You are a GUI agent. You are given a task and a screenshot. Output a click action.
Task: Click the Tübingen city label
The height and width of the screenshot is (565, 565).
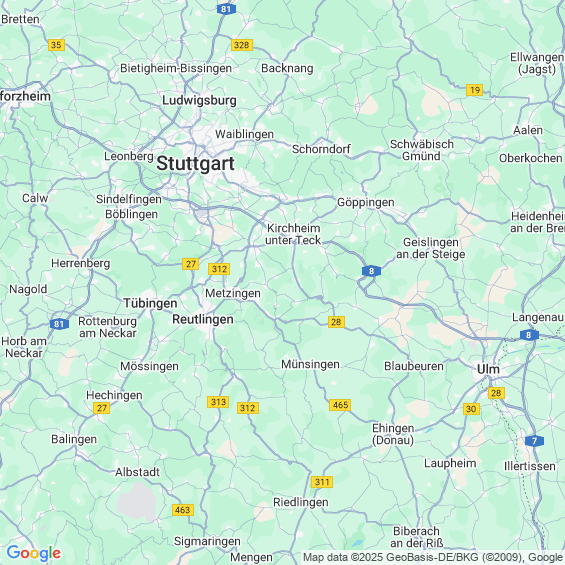(x=150, y=303)
